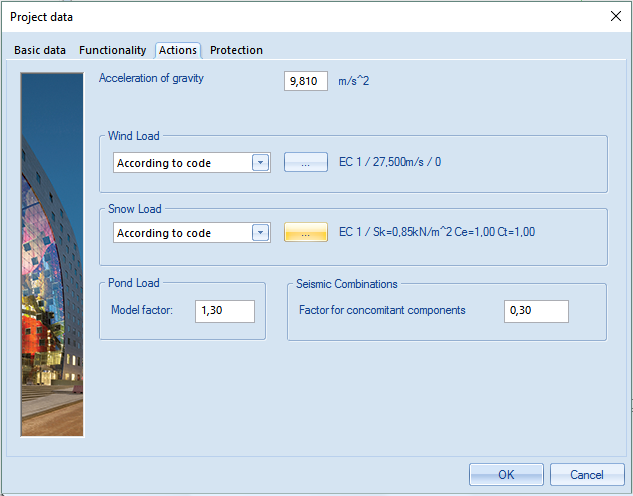This screenshot has height=496, width=633.
Task: Click the Pond Load Model factor field
Action: [225, 311]
